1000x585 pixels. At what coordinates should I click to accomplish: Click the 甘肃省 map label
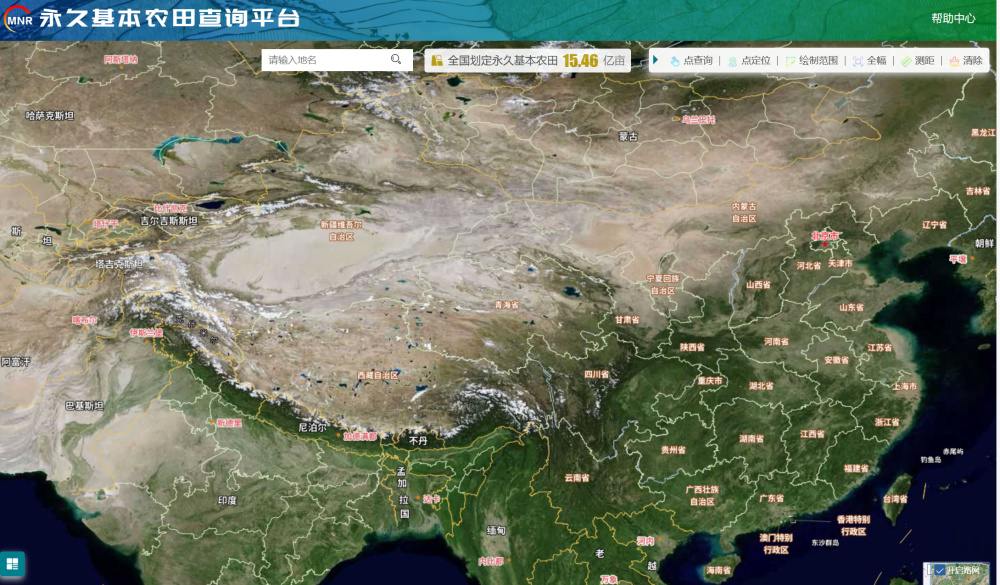[x=627, y=320]
